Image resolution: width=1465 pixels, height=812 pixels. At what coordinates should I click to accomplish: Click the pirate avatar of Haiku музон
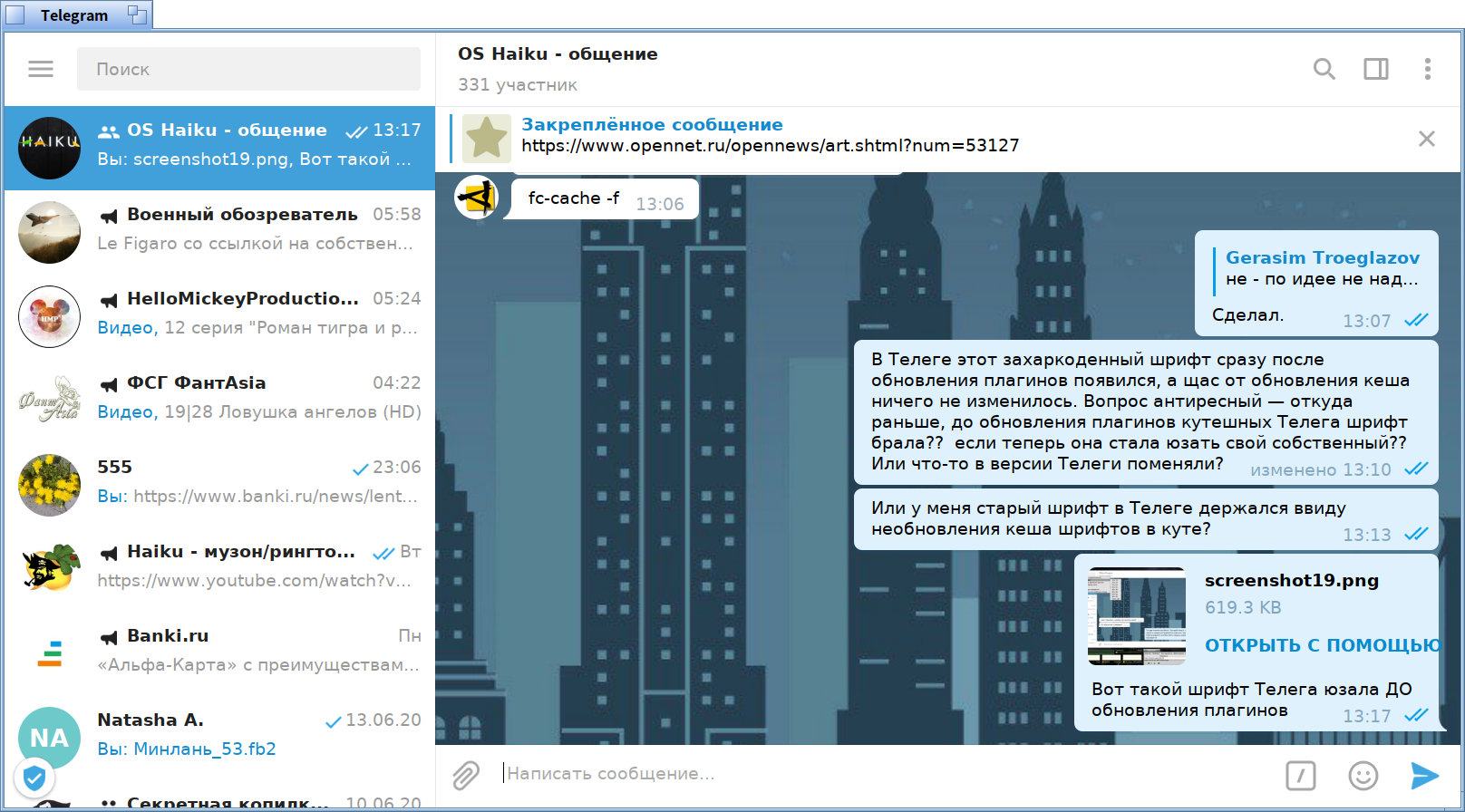tap(50, 569)
